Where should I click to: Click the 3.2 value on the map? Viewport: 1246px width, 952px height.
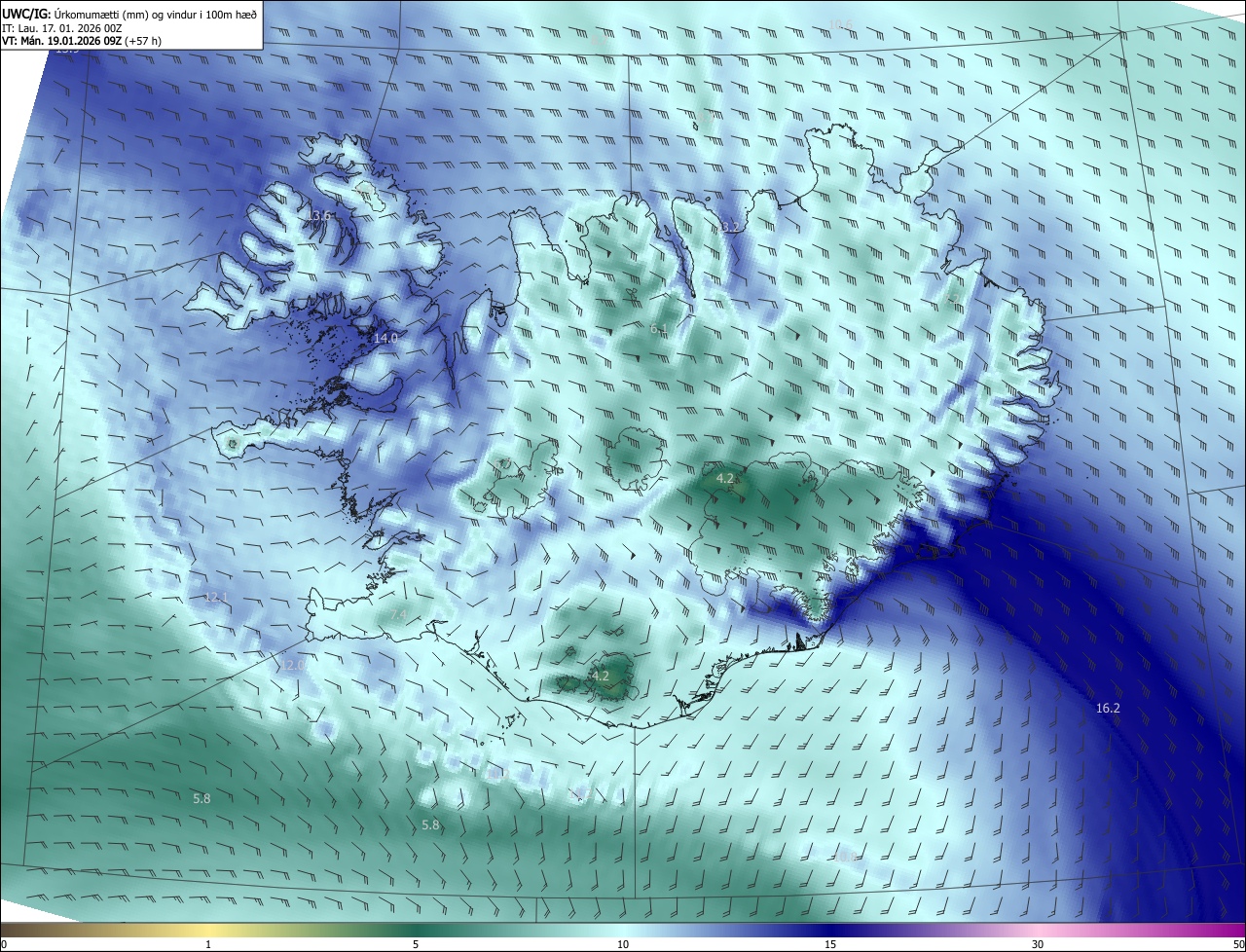click(730, 227)
